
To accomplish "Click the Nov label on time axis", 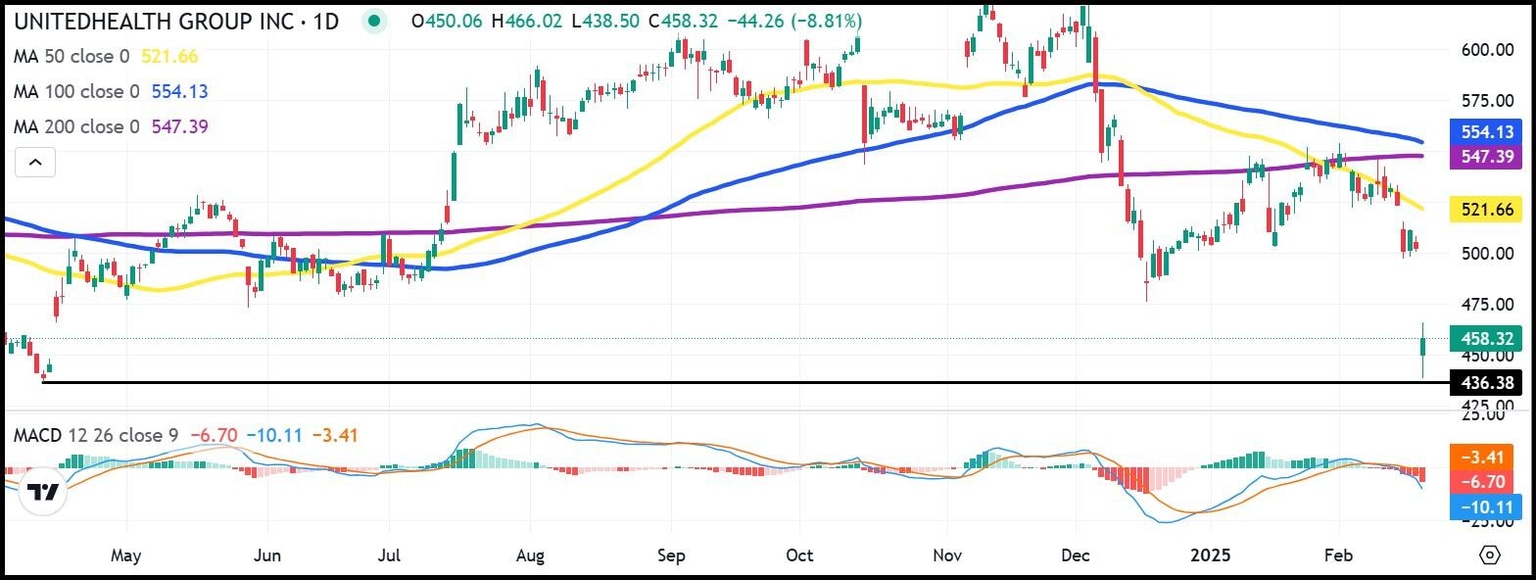I will [946, 554].
